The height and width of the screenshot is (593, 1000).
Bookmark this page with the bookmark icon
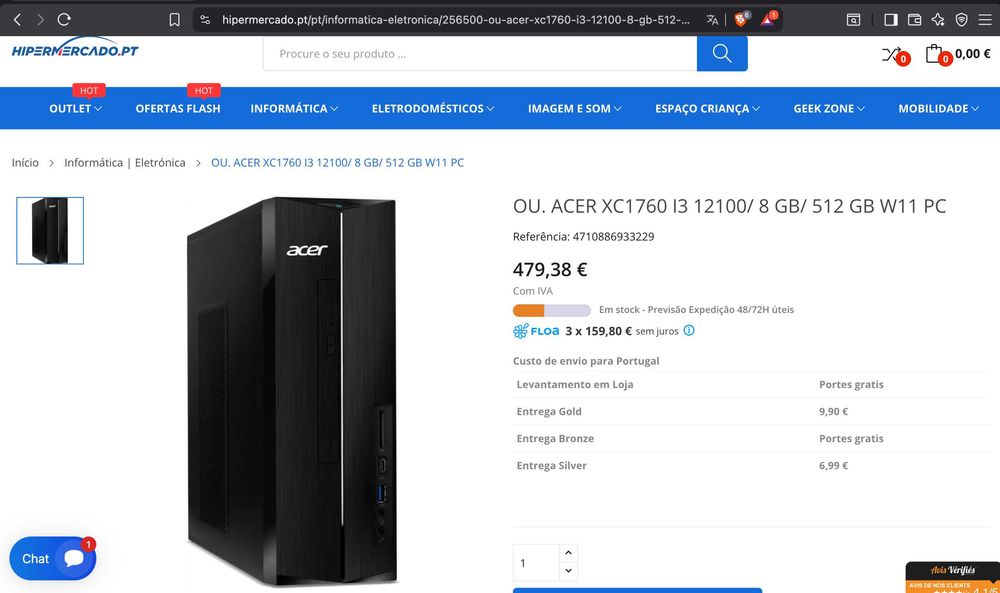174,19
